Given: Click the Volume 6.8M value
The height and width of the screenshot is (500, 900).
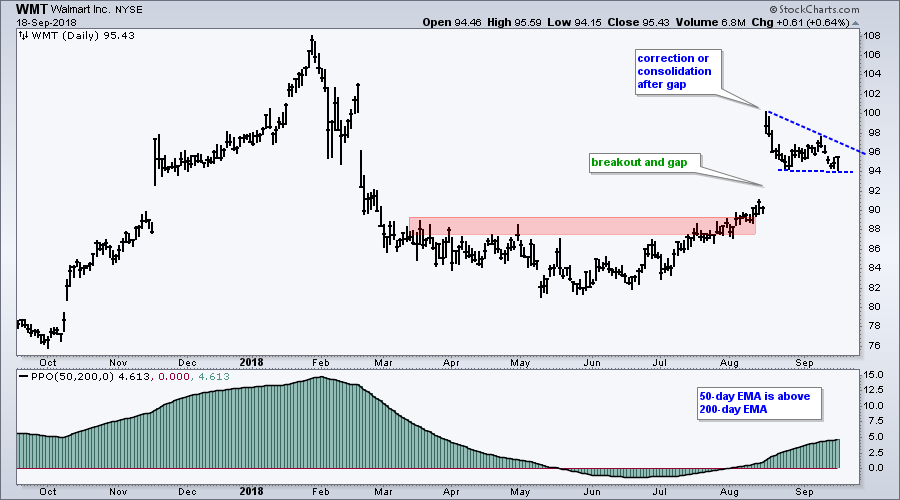Looking at the screenshot, I should pyautogui.click(x=710, y=22).
